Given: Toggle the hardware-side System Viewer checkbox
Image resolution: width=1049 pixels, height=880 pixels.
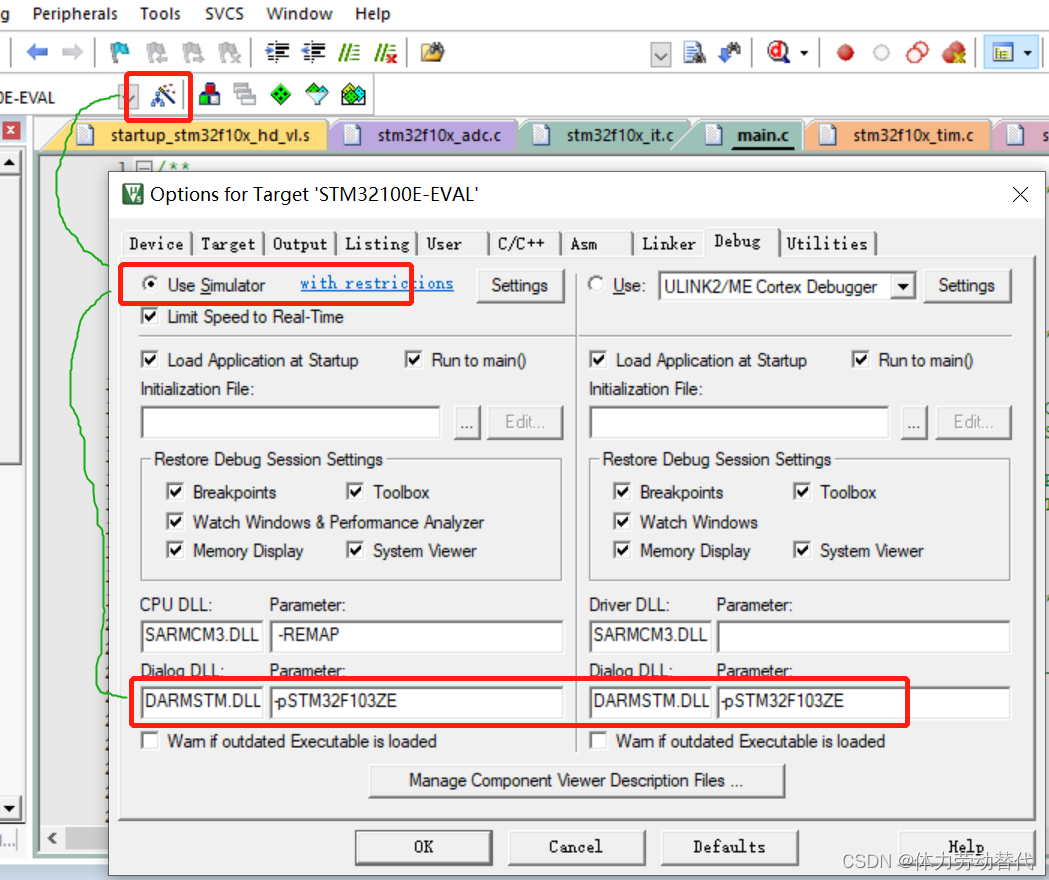Looking at the screenshot, I should [801, 550].
